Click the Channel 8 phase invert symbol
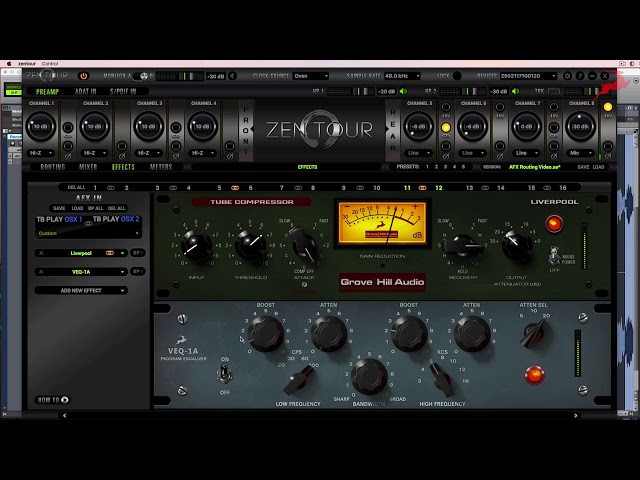The image size is (640, 480). click(608, 156)
